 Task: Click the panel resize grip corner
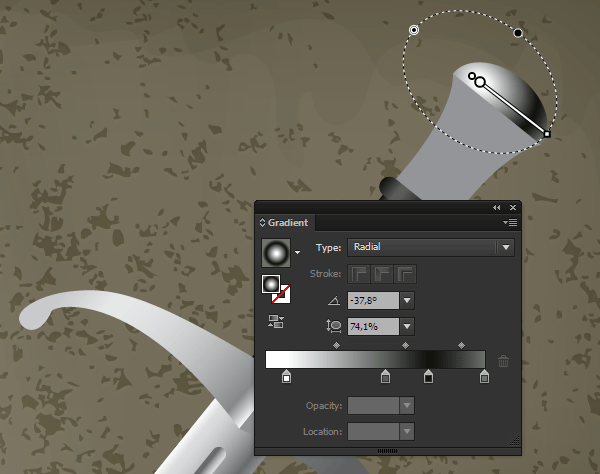point(515,441)
